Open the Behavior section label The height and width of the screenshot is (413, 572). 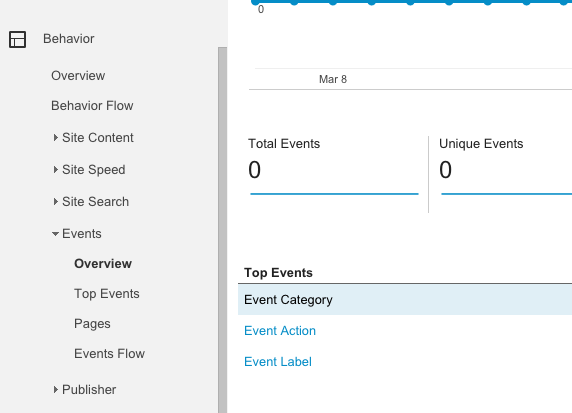click(69, 39)
